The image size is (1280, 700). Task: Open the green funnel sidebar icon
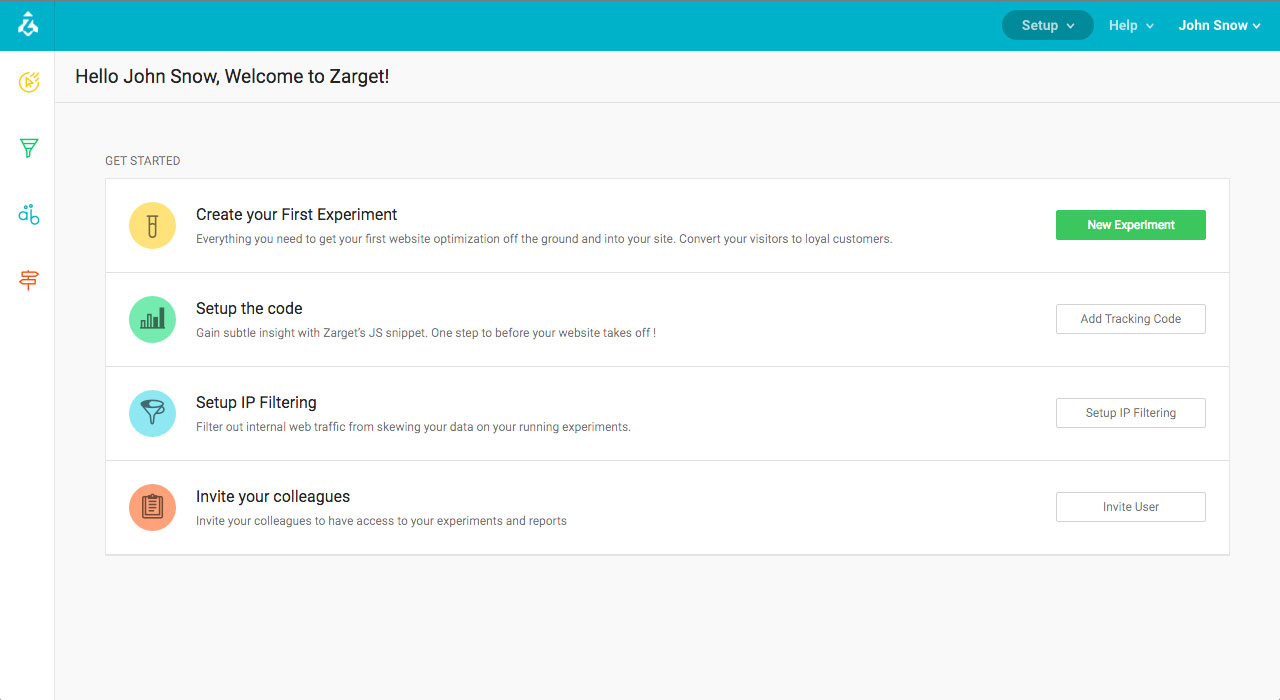[x=29, y=148]
